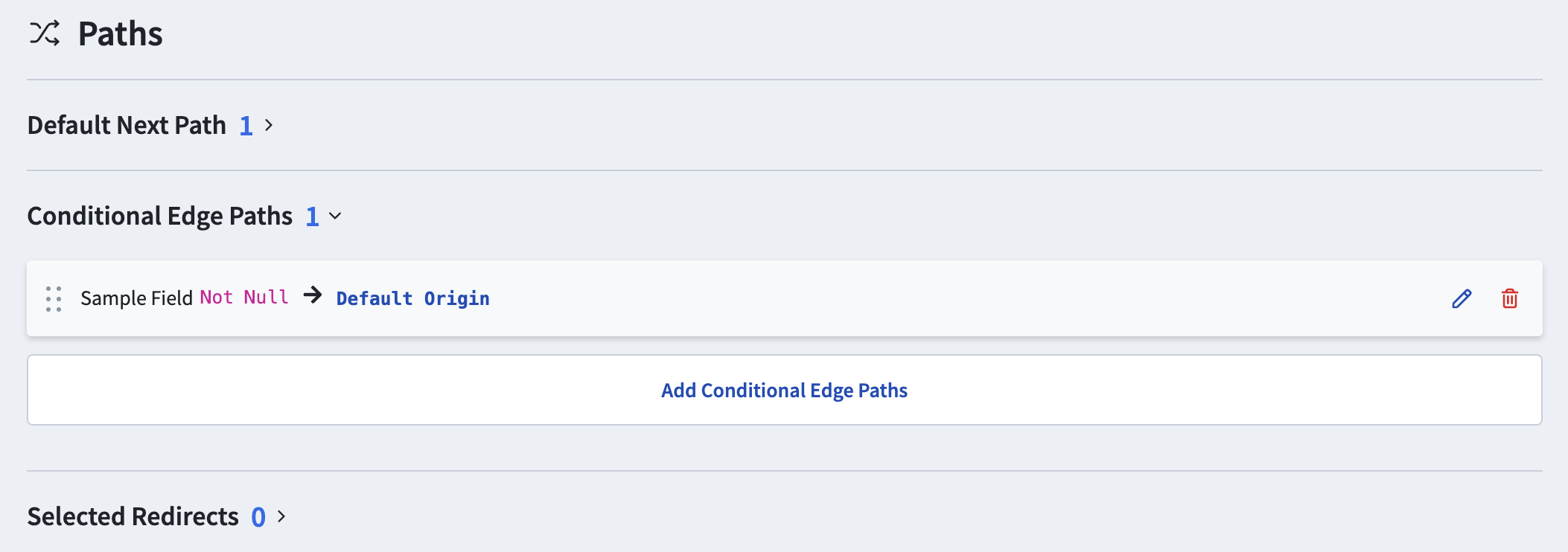This screenshot has height=552, width=1568.
Task: Delete the Sample Field conditional path
Action: point(1510,298)
